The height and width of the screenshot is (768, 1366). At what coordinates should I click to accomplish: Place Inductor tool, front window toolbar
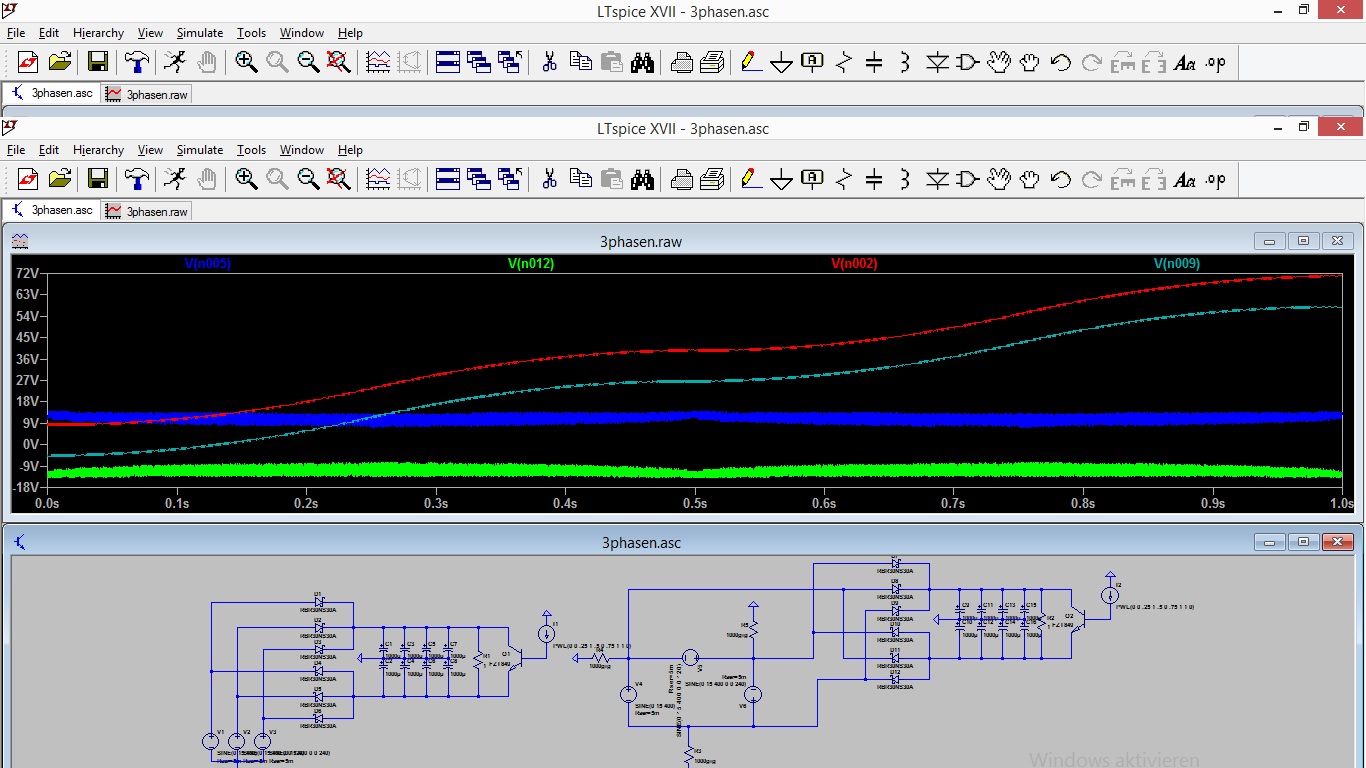[x=905, y=180]
